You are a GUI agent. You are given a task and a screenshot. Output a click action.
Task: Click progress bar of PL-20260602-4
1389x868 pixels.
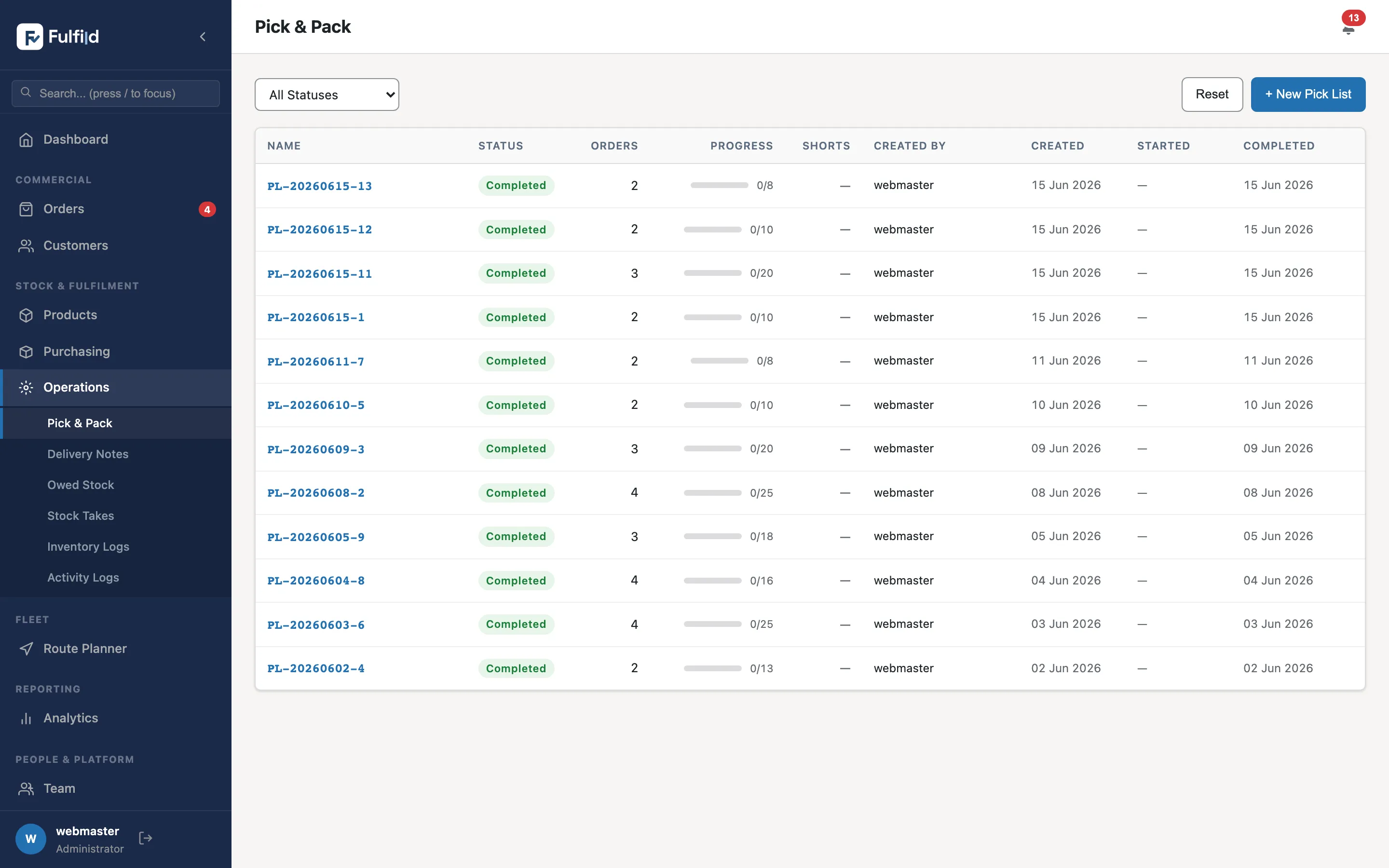tap(712, 668)
